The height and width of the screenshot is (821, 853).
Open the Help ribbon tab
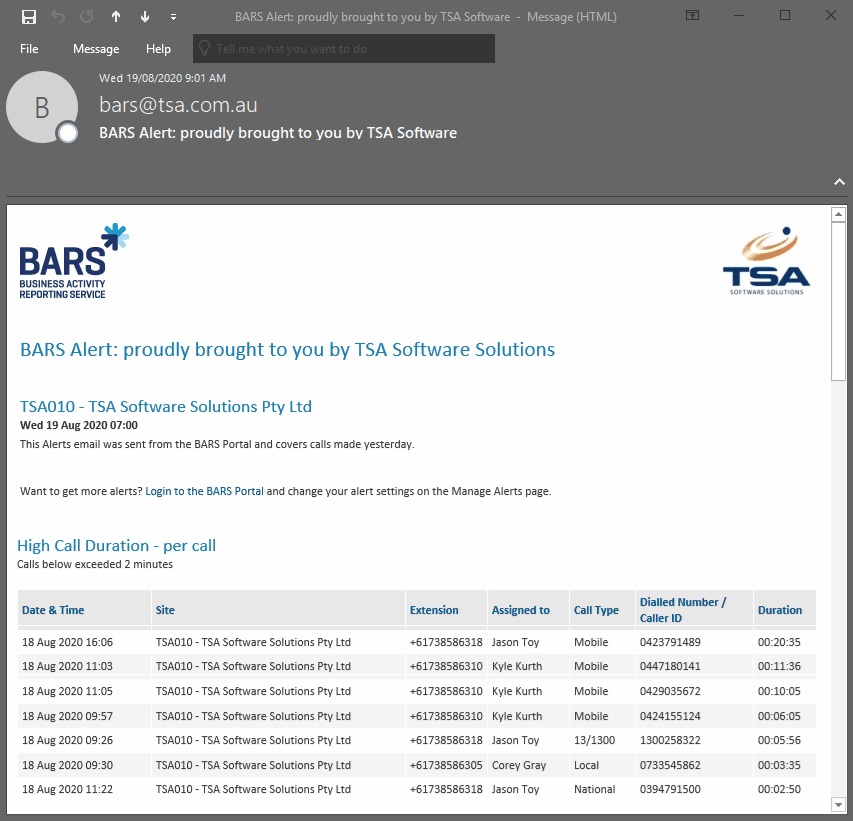[158, 49]
